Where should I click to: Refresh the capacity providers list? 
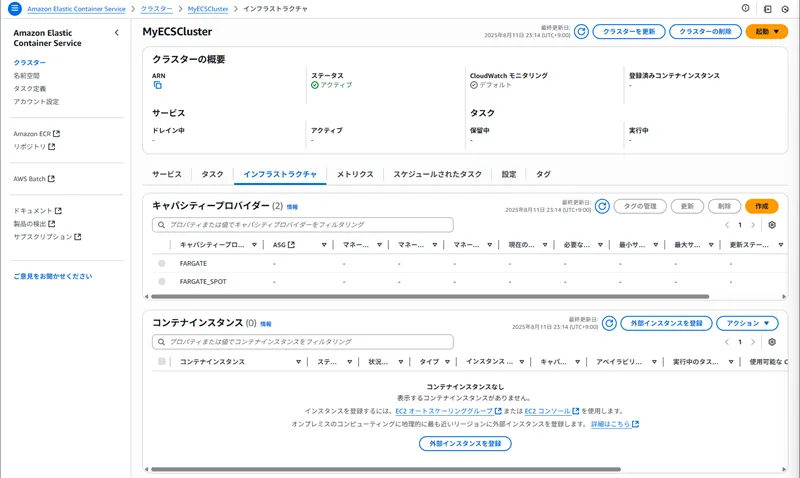[x=602, y=206]
